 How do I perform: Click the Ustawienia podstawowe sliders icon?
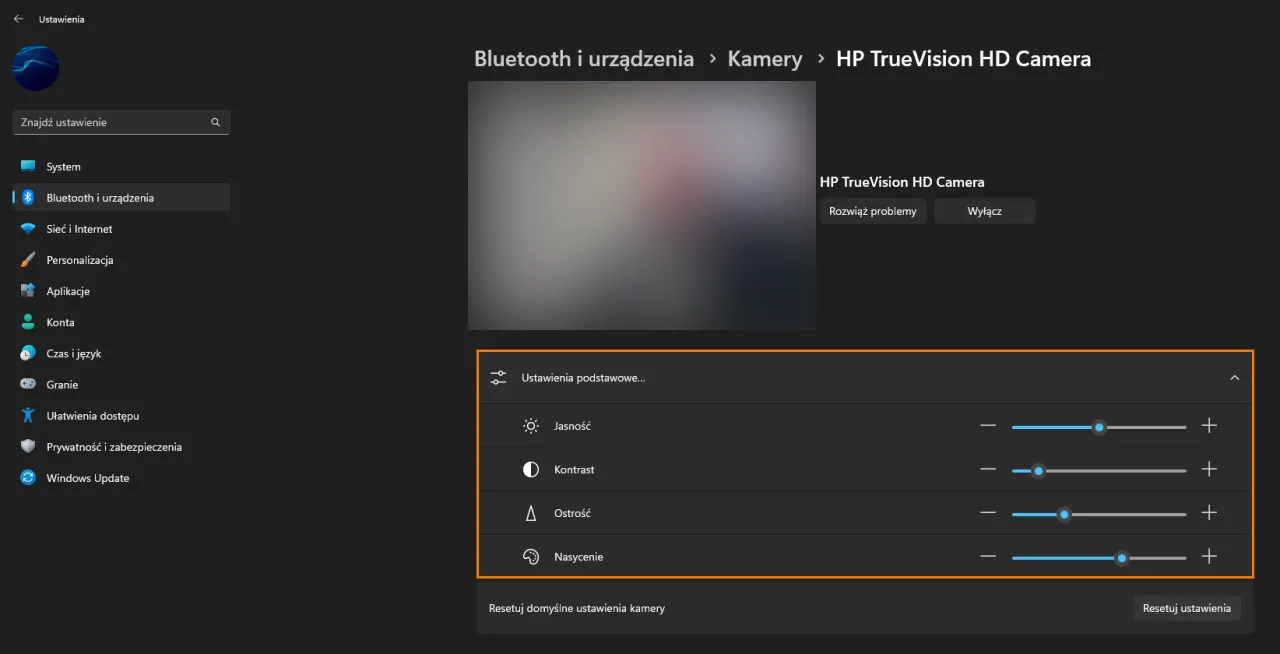click(498, 378)
